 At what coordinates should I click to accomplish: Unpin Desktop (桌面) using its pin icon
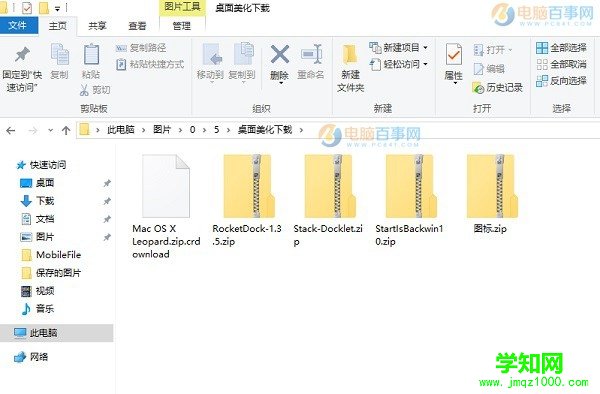[x=107, y=183]
